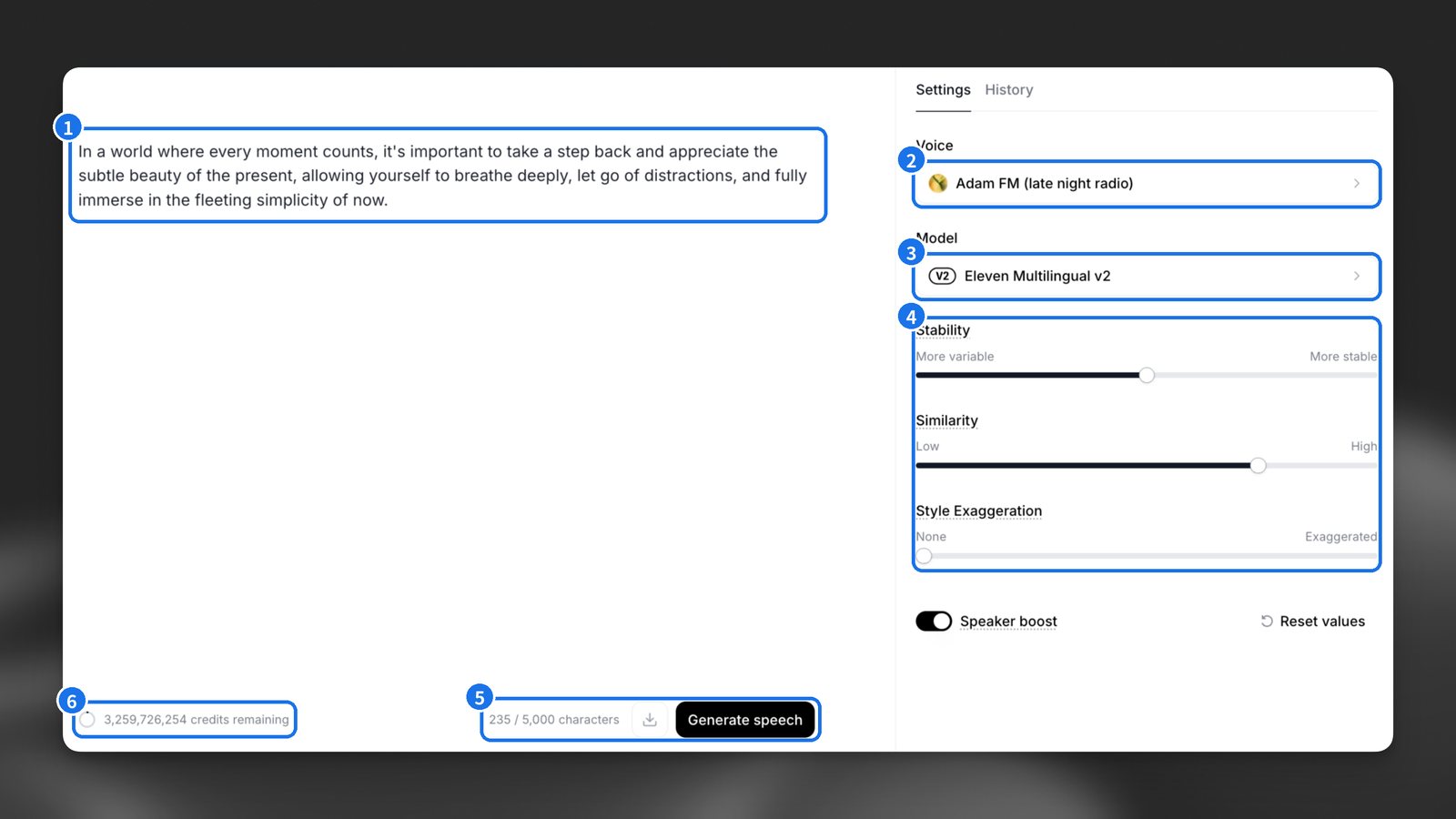
Task: Click the credits remaining circle indicator
Action: coord(87,720)
